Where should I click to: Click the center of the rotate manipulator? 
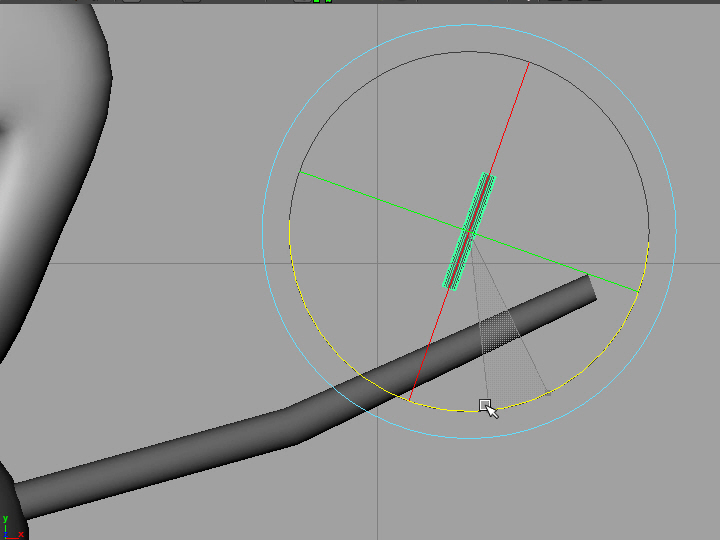(469, 232)
